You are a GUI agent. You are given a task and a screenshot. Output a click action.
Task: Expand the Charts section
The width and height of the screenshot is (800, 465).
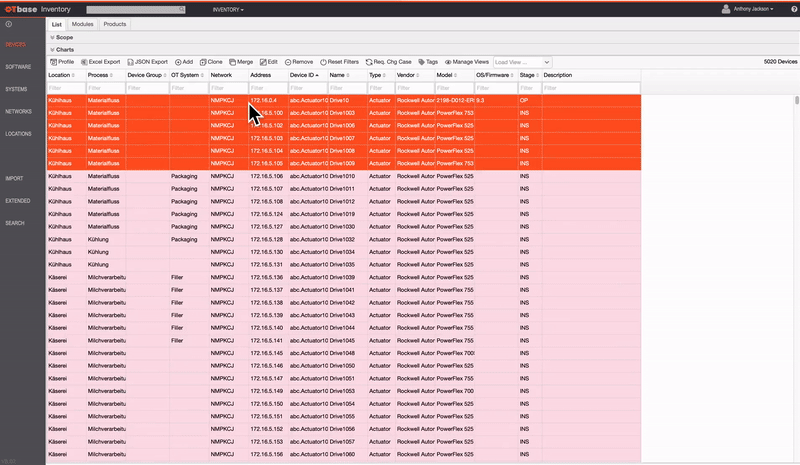62,50
